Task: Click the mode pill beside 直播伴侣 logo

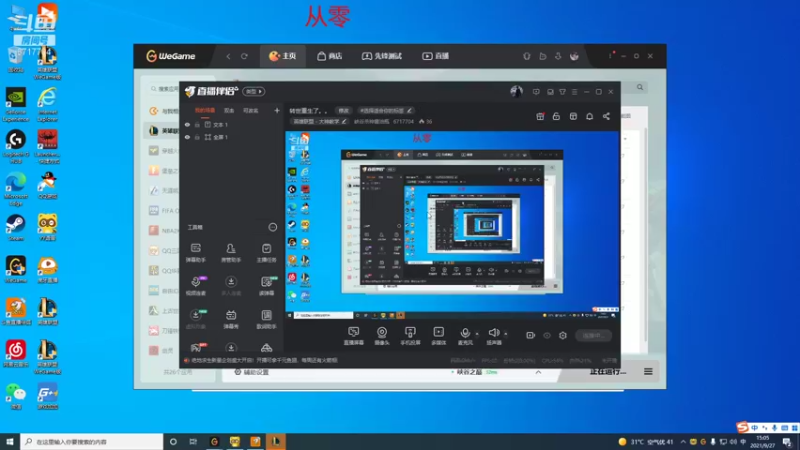Action: tap(254, 91)
